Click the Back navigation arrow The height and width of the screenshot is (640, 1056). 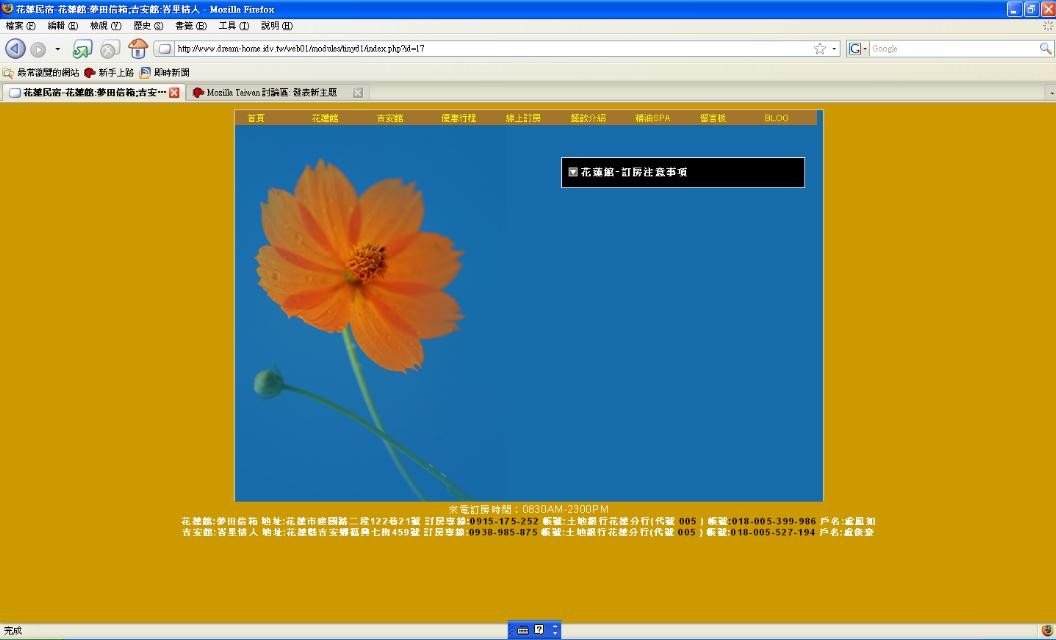pyautogui.click(x=15, y=49)
